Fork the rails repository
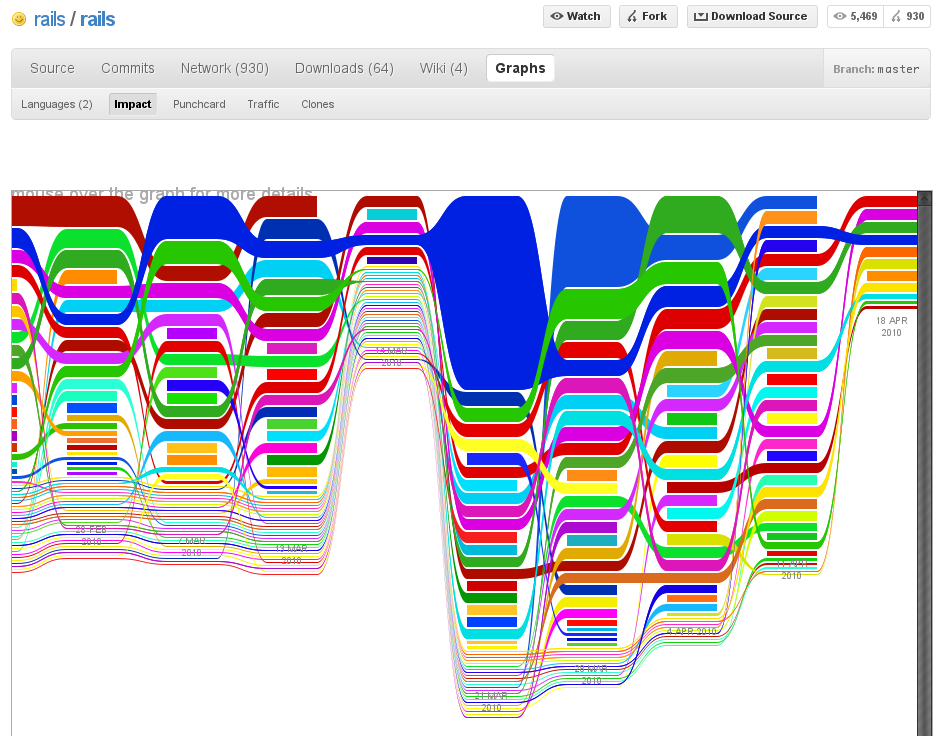This screenshot has width=946, height=736. 648,16
